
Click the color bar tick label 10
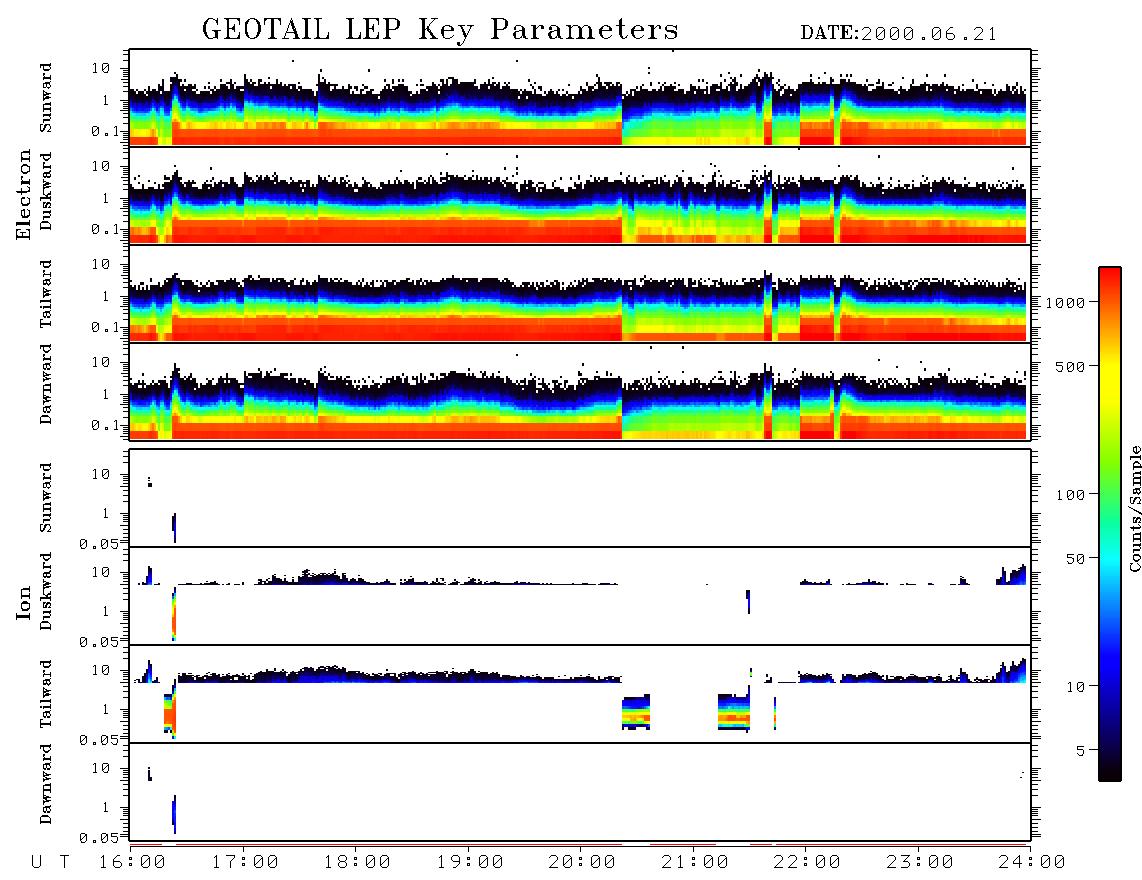tap(1075, 686)
